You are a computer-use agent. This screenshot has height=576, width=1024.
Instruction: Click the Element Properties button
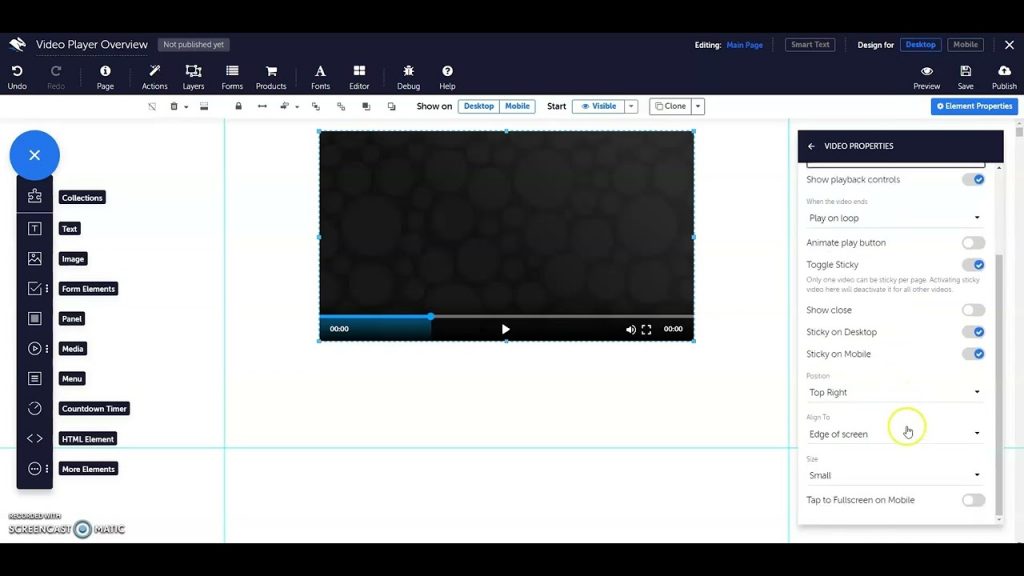[974, 106]
